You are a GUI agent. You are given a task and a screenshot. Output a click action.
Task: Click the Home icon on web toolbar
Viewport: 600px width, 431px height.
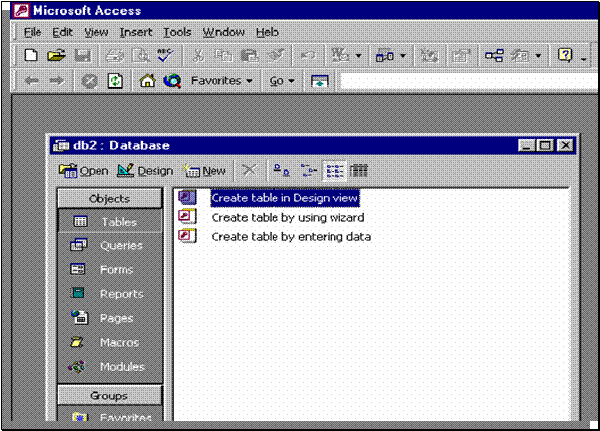[x=148, y=81]
